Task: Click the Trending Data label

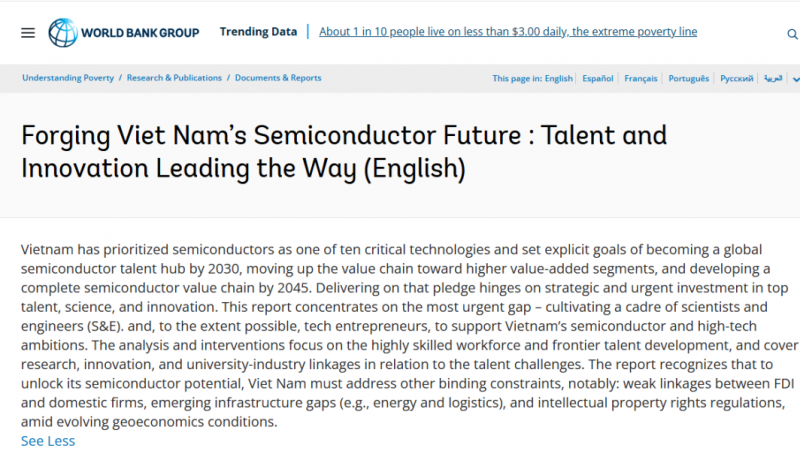Action: point(258,32)
